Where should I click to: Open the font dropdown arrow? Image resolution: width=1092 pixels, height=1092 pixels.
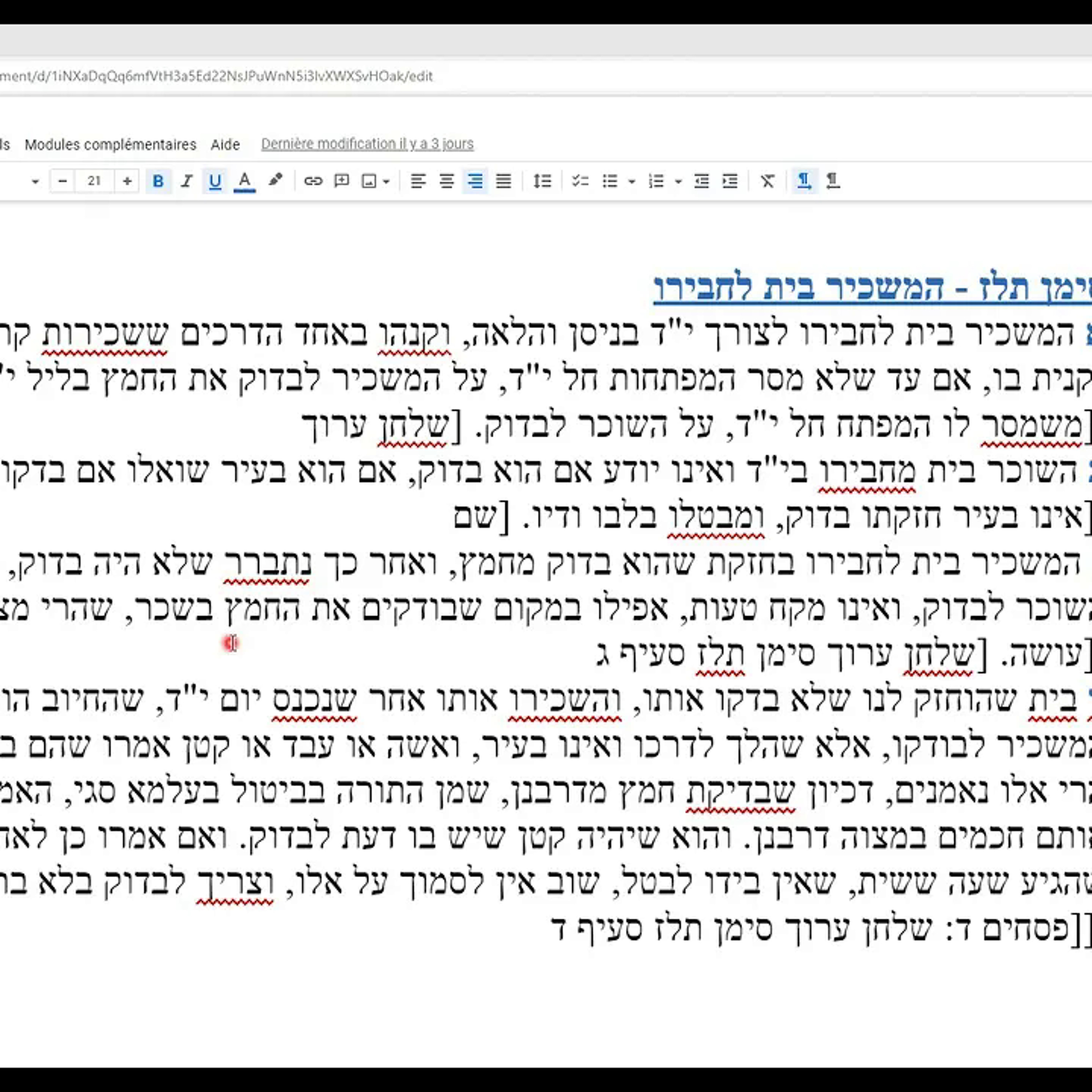point(35,181)
